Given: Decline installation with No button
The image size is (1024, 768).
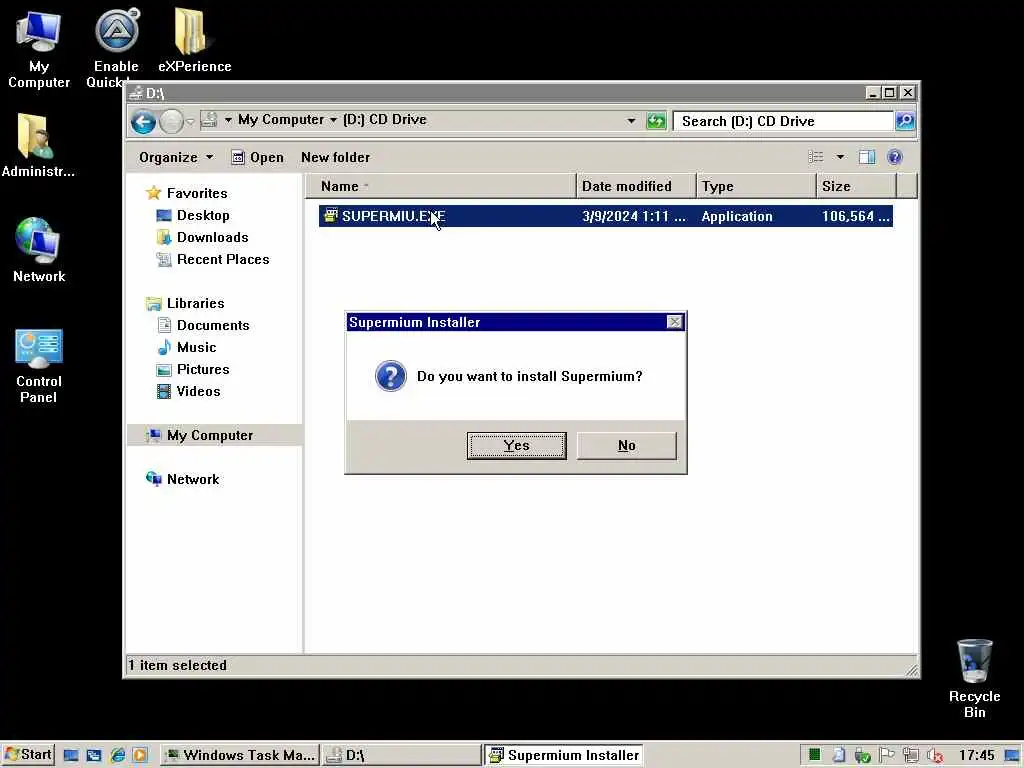Looking at the screenshot, I should tap(626, 446).
